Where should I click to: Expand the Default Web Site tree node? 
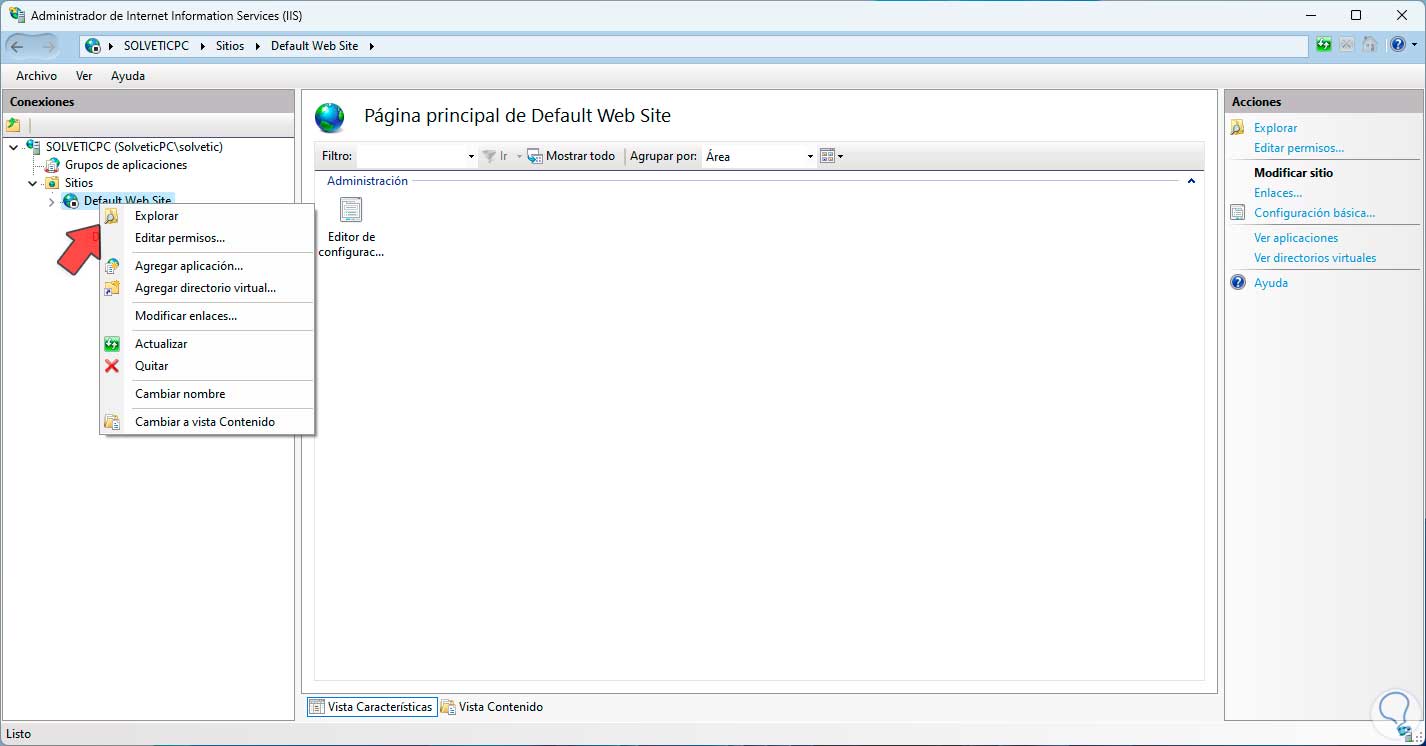(51, 202)
